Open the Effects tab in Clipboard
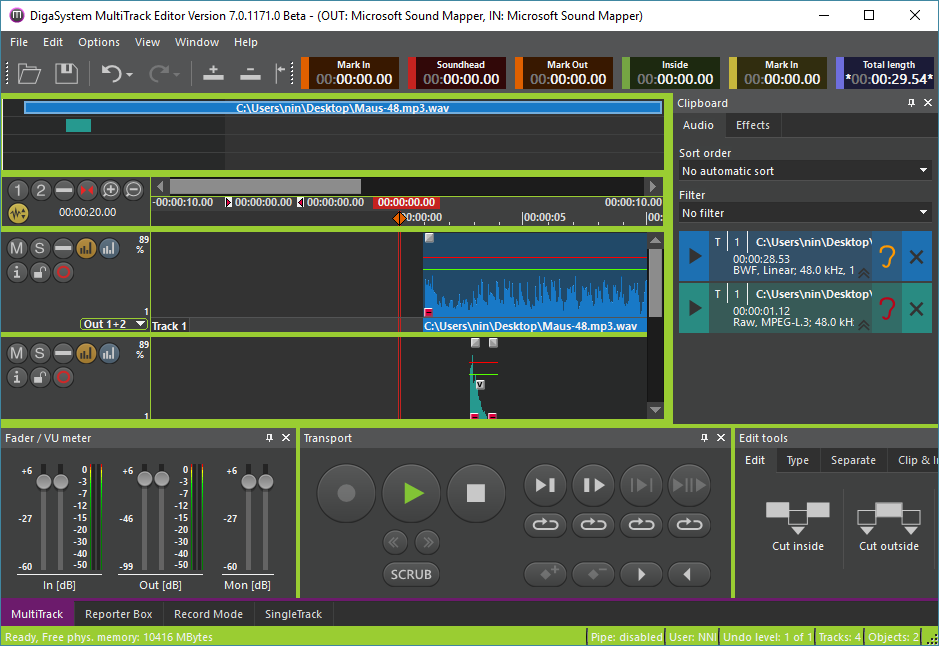The height and width of the screenshot is (646, 939). (752, 125)
